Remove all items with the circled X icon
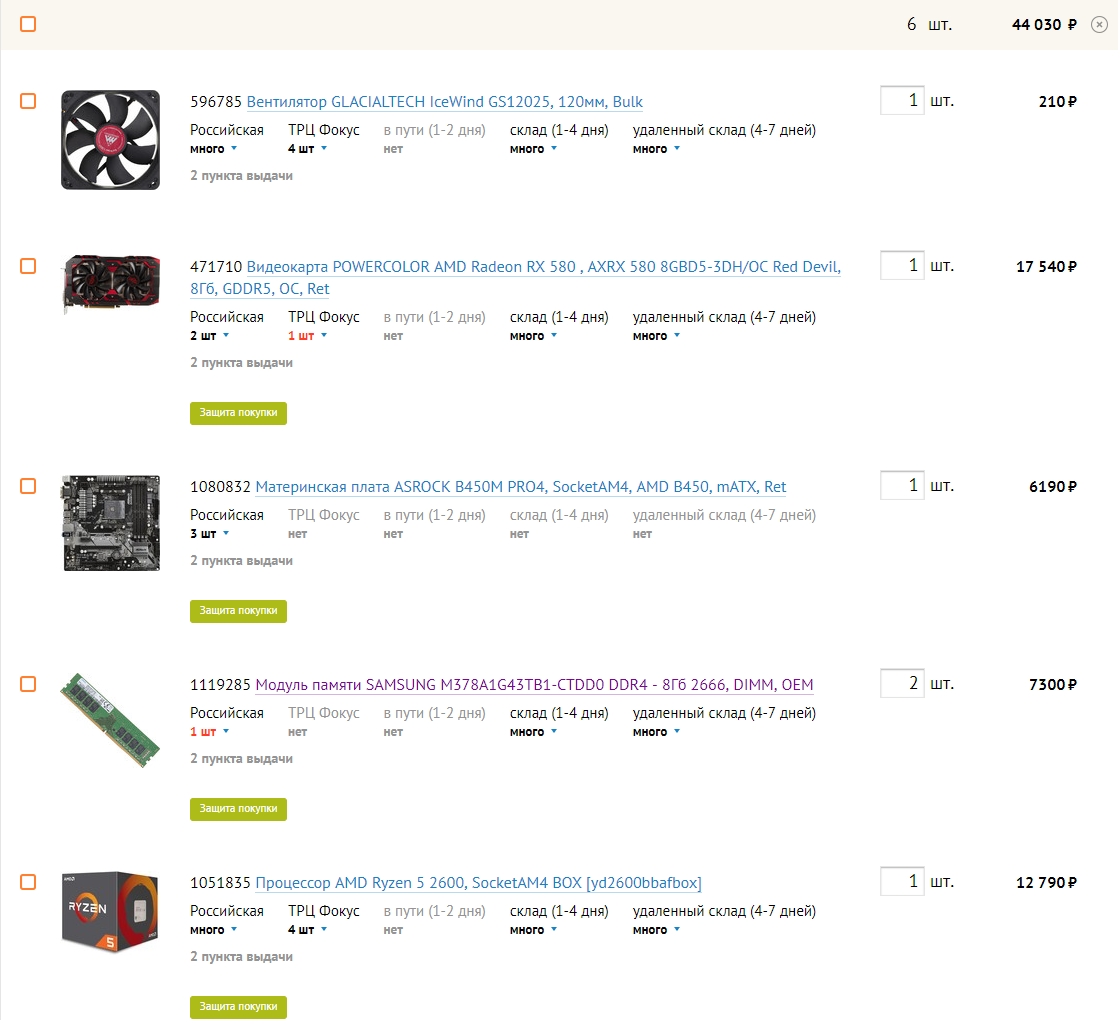The width and height of the screenshot is (1120, 1020). (1099, 25)
